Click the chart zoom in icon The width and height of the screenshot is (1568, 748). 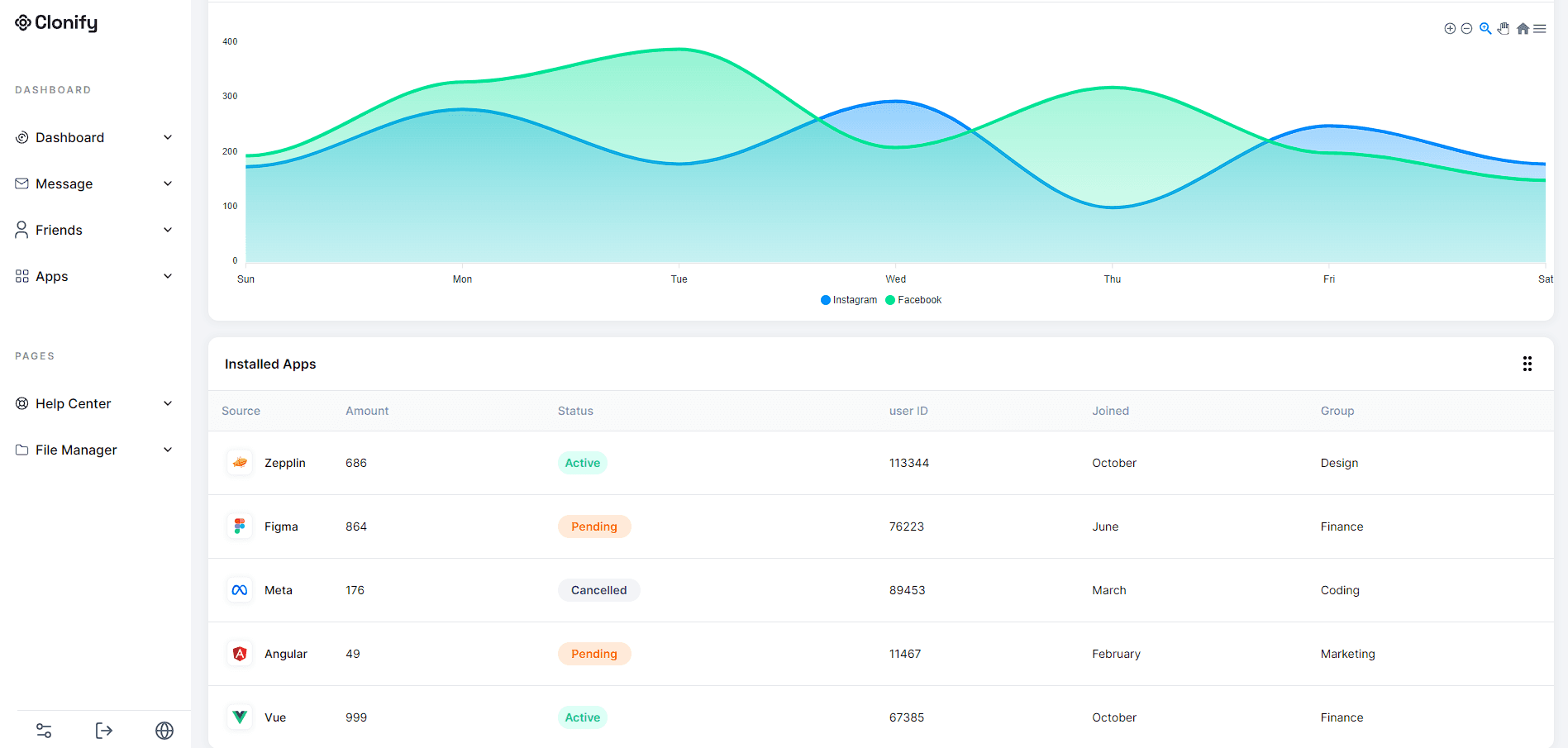(1450, 29)
